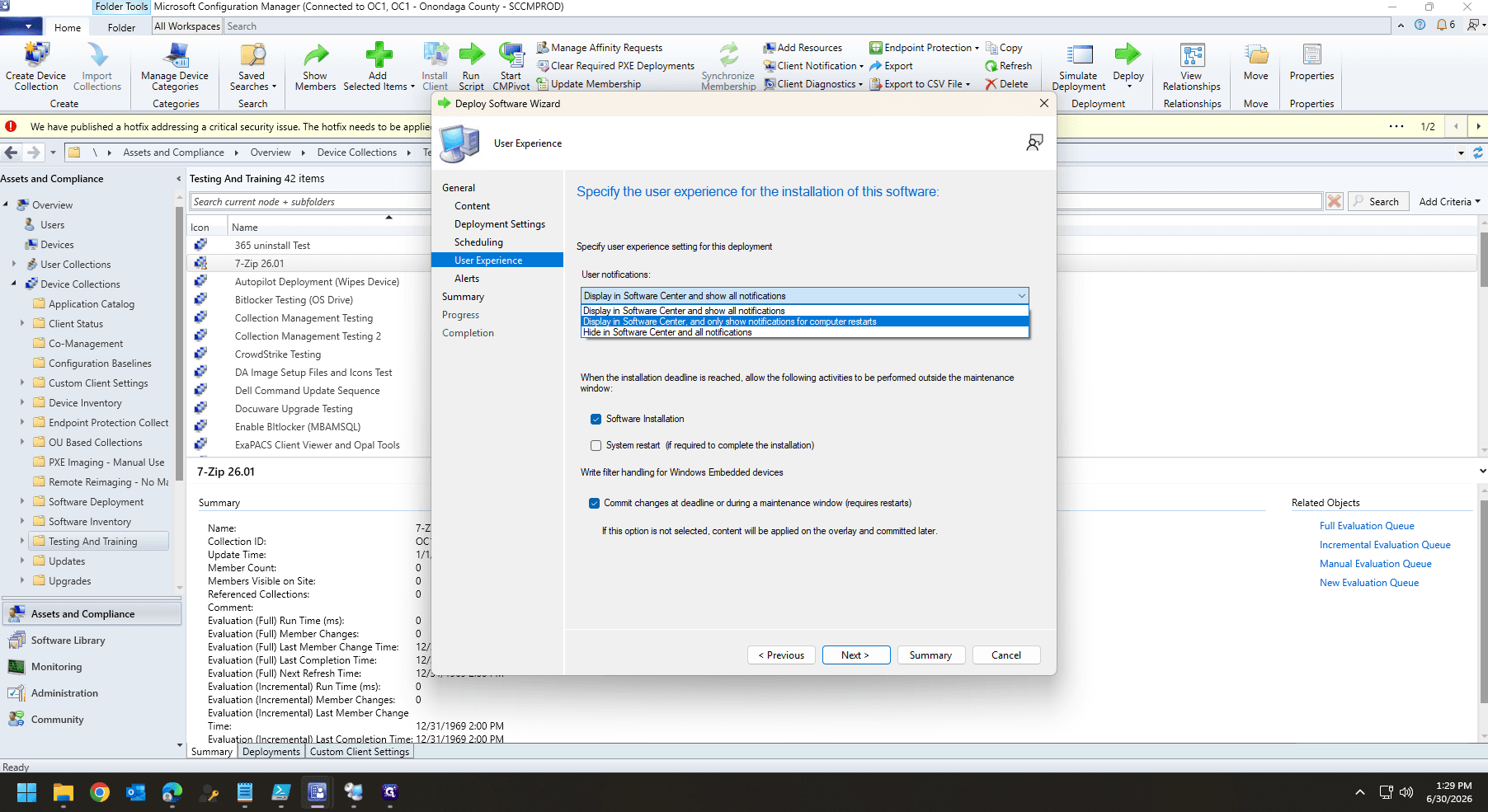Click Refresh in the ribbon
The height and width of the screenshot is (812, 1488).
click(1008, 66)
